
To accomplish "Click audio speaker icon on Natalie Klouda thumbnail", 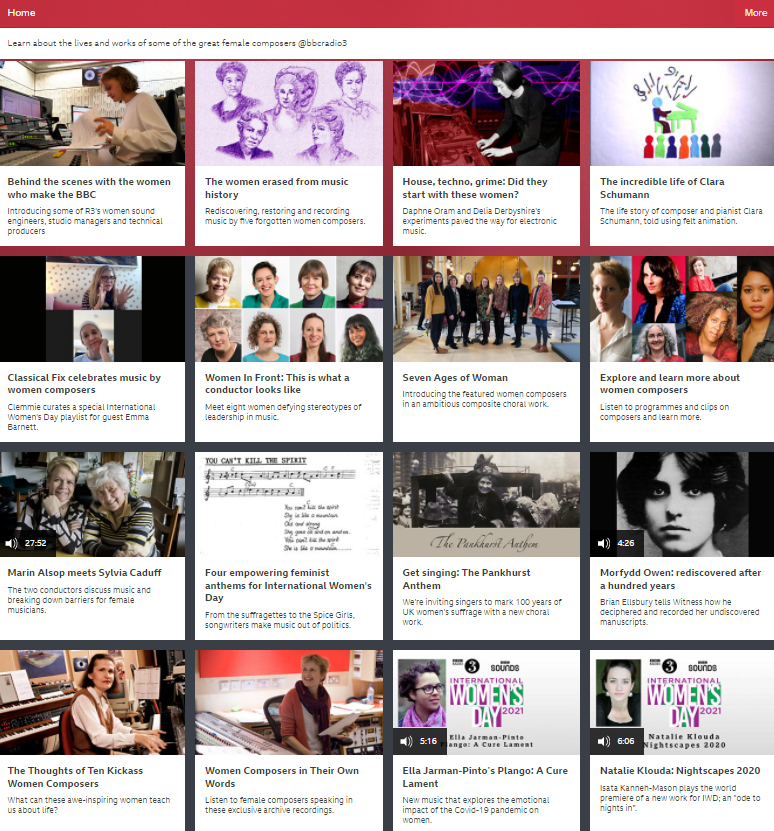I will (603, 742).
